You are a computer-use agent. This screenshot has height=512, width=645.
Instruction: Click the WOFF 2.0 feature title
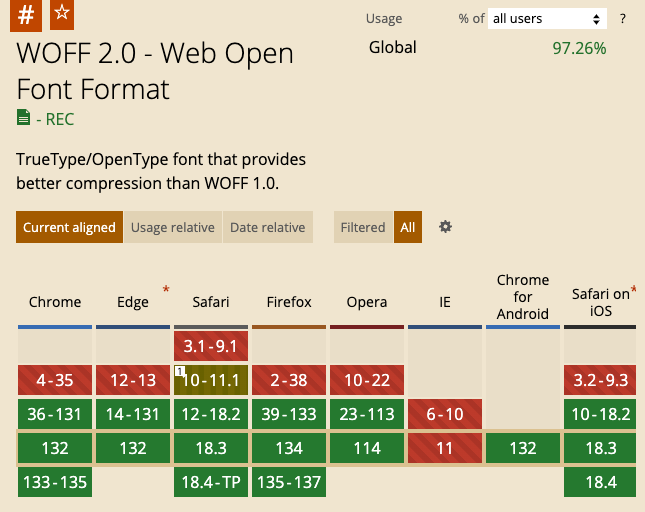point(155,71)
